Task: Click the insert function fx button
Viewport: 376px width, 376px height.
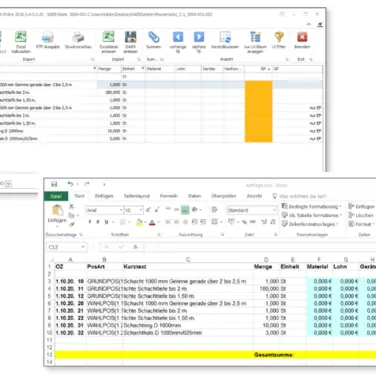Action: pos(135,247)
